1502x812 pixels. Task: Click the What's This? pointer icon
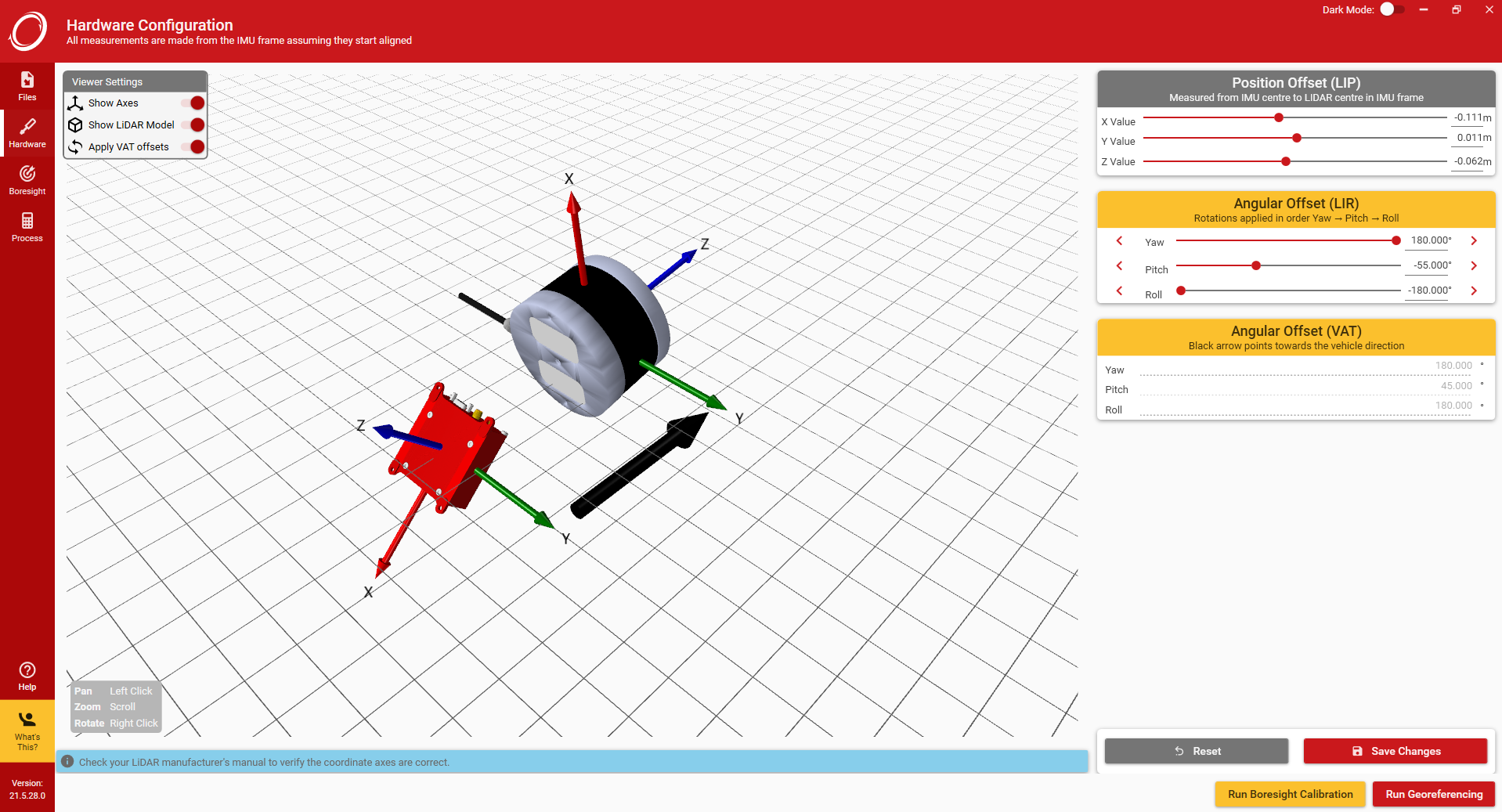tap(27, 719)
